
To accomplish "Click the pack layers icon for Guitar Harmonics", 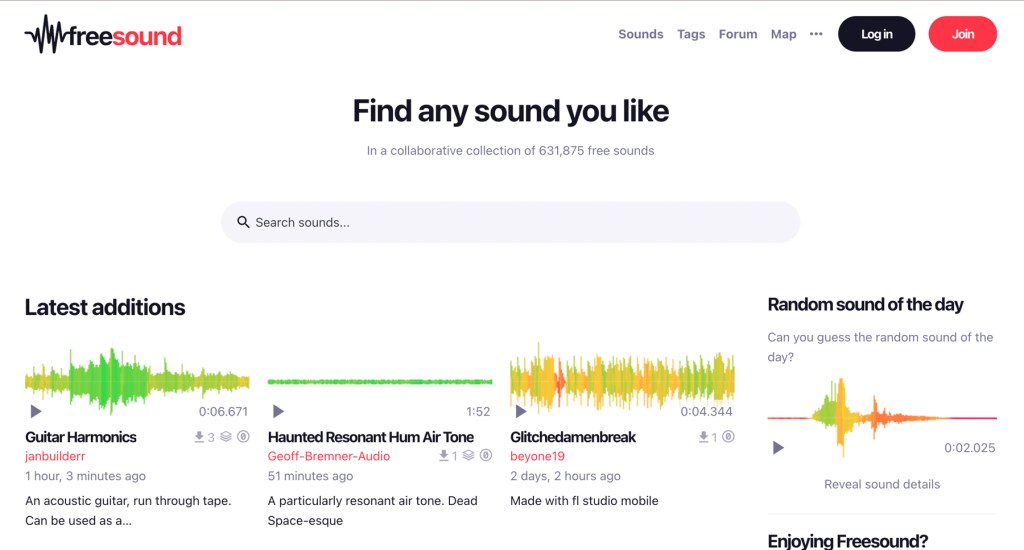I will click(226, 437).
